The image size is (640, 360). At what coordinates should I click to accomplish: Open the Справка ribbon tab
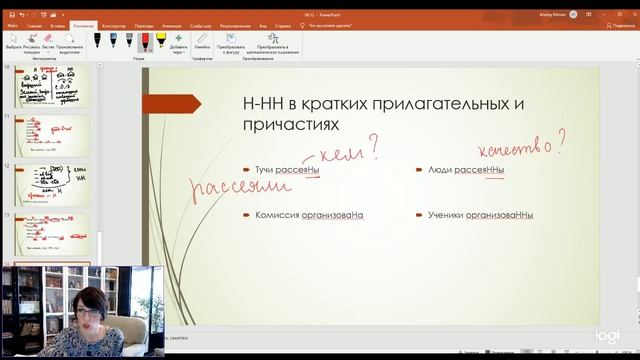tap(283, 26)
